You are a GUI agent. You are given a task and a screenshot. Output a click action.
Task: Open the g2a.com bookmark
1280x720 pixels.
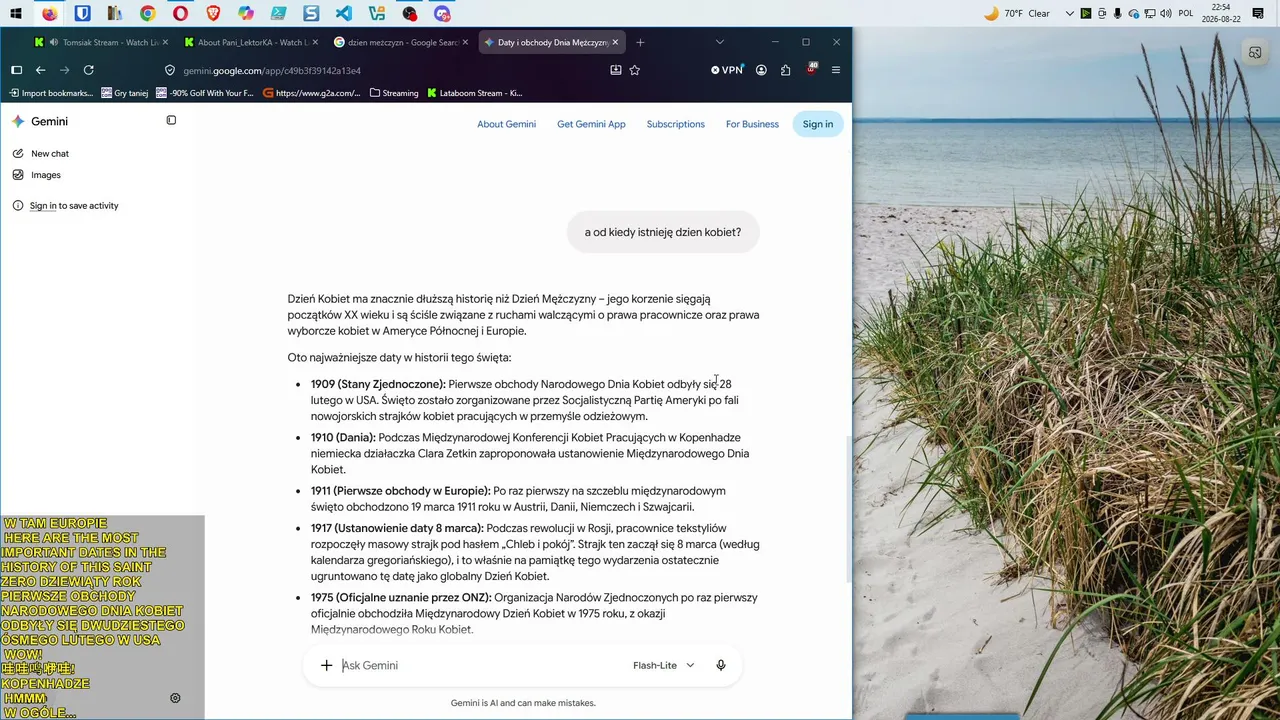(312, 93)
